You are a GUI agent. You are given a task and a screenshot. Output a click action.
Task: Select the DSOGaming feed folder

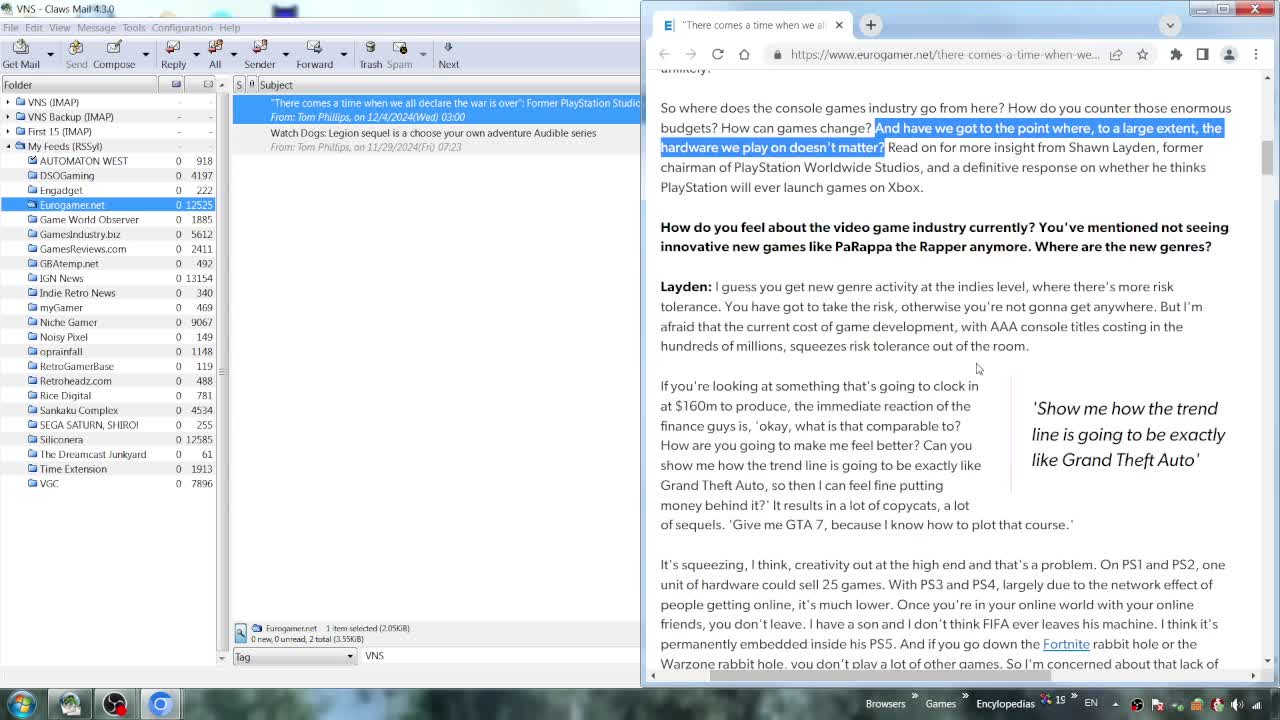pyautogui.click(x=67, y=176)
